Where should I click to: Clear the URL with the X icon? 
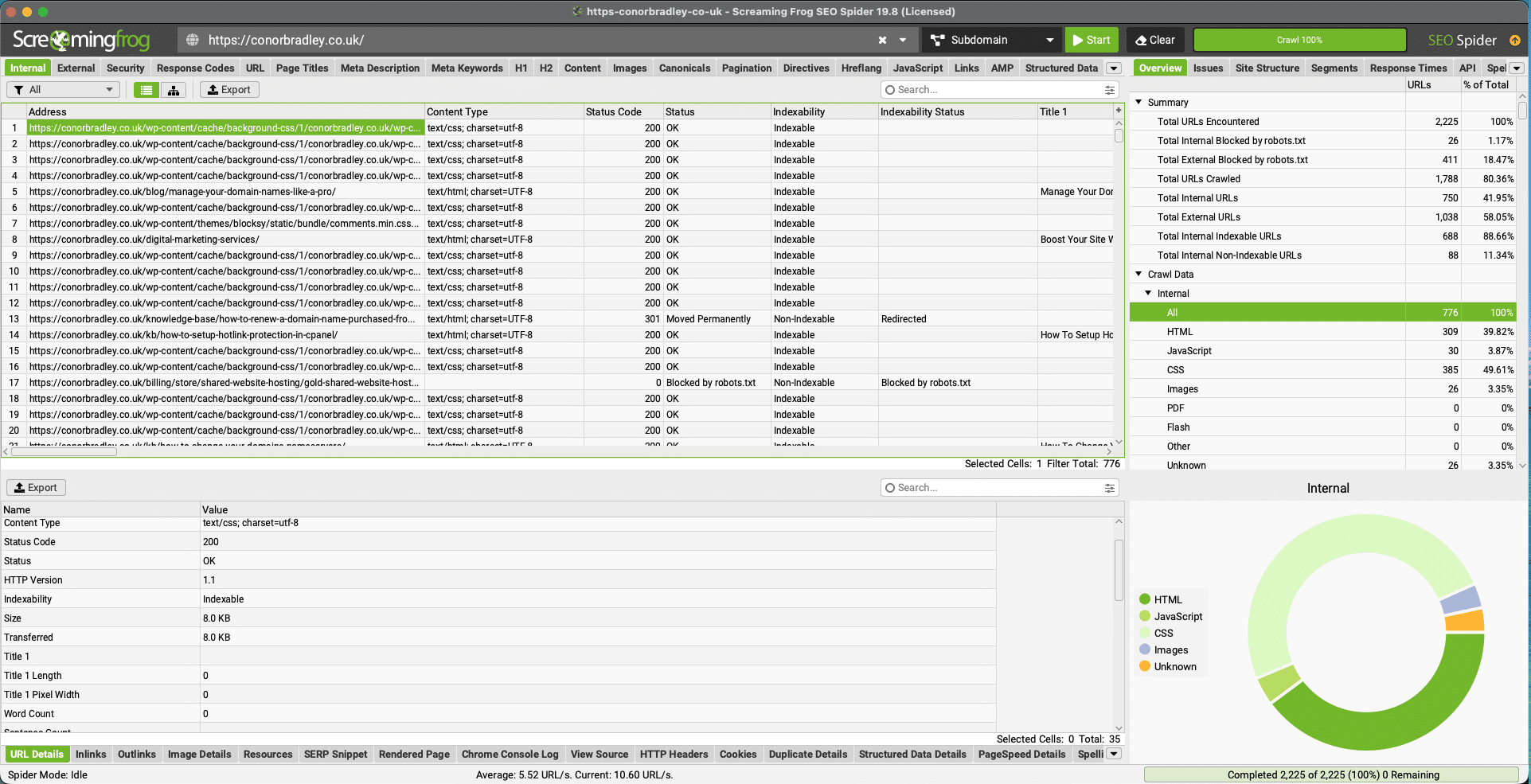tap(882, 40)
